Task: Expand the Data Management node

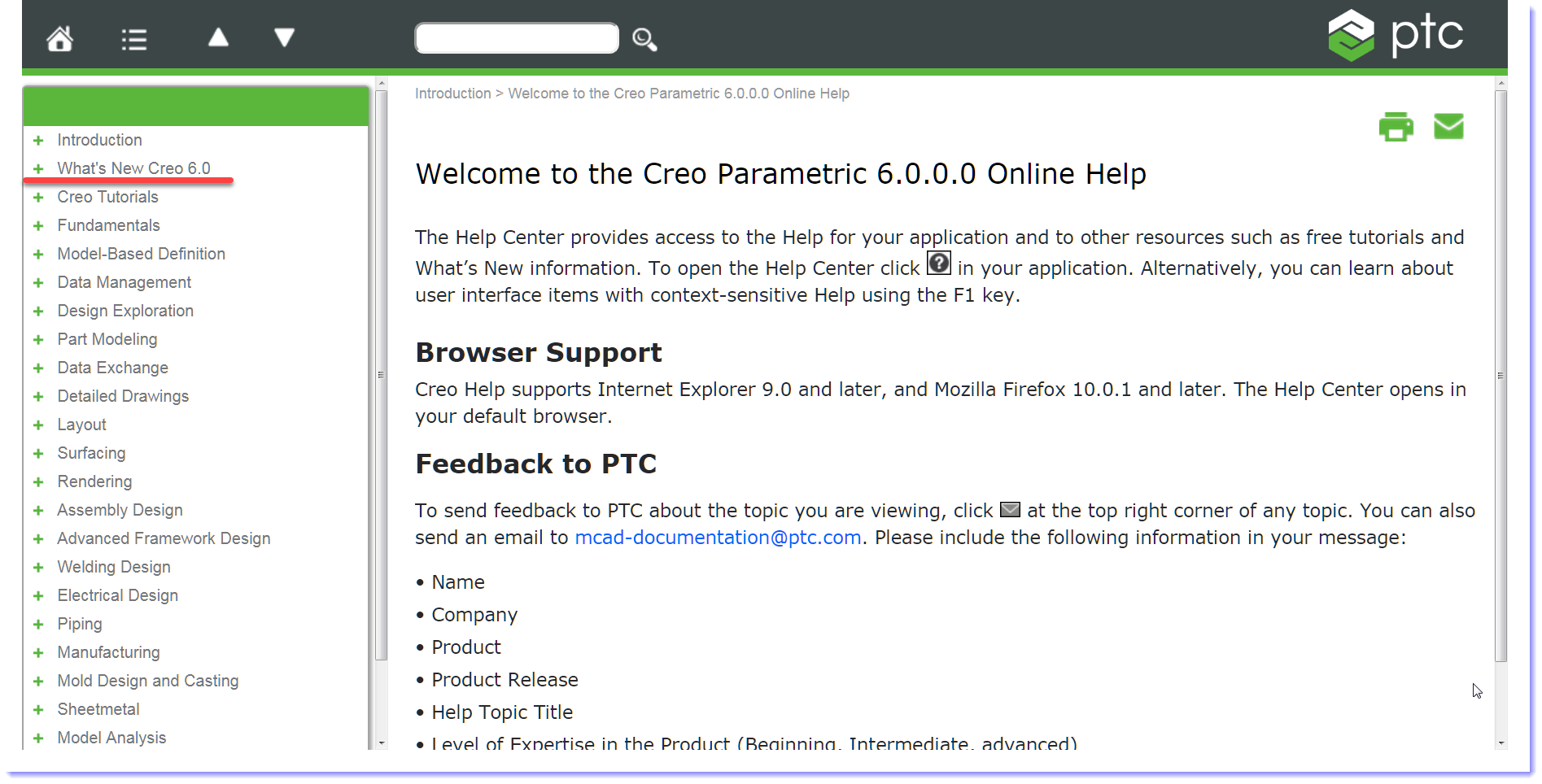Action: click(x=38, y=283)
